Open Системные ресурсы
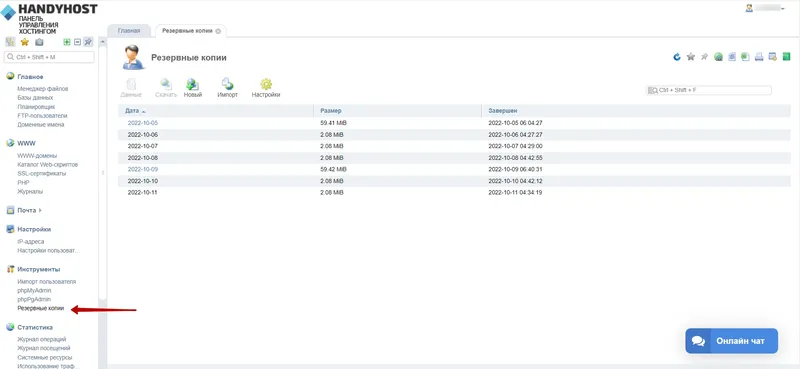The height and width of the screenshot is (369, 800). (x=45, y=357)
